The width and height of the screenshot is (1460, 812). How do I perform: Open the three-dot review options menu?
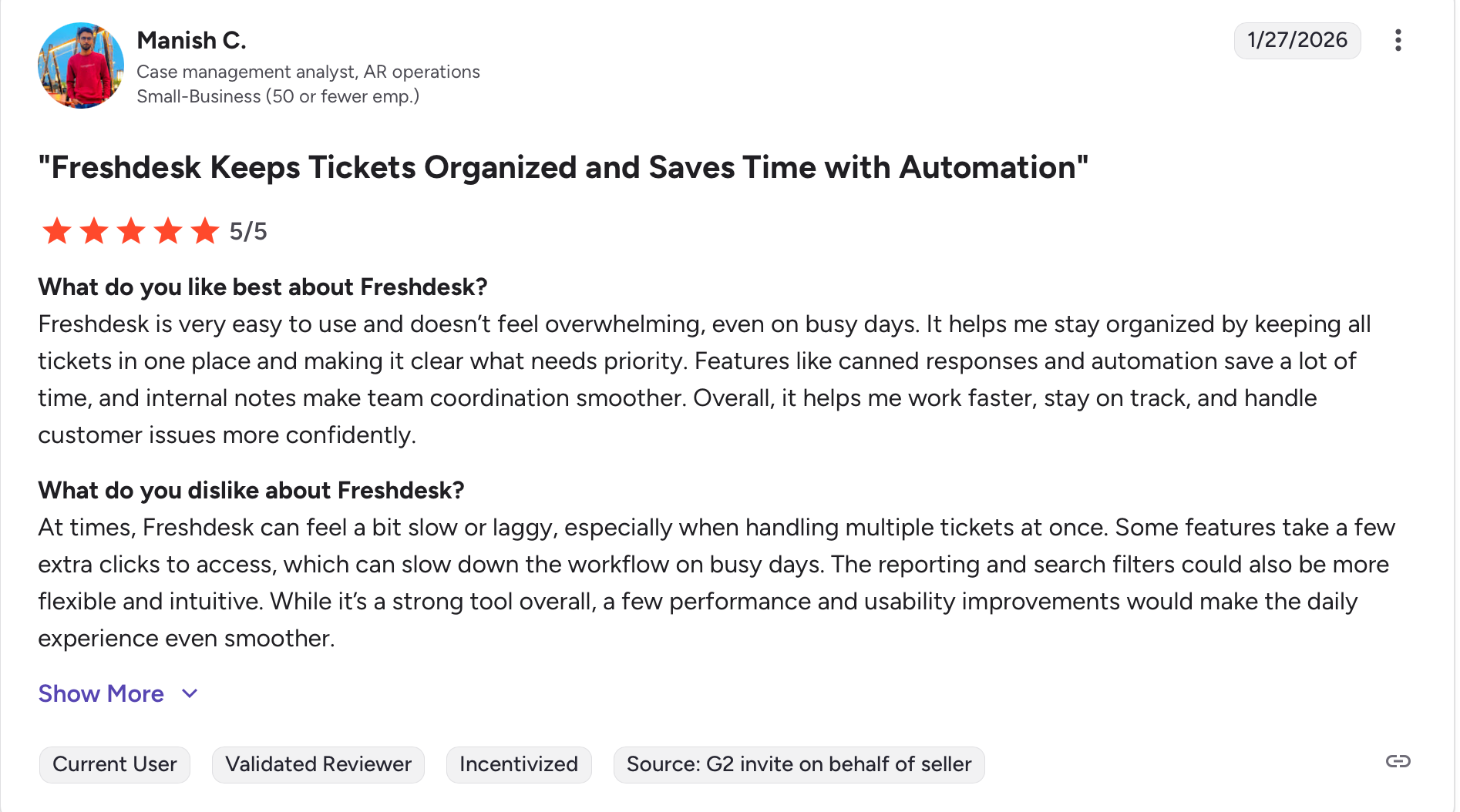pos(1398,40)
